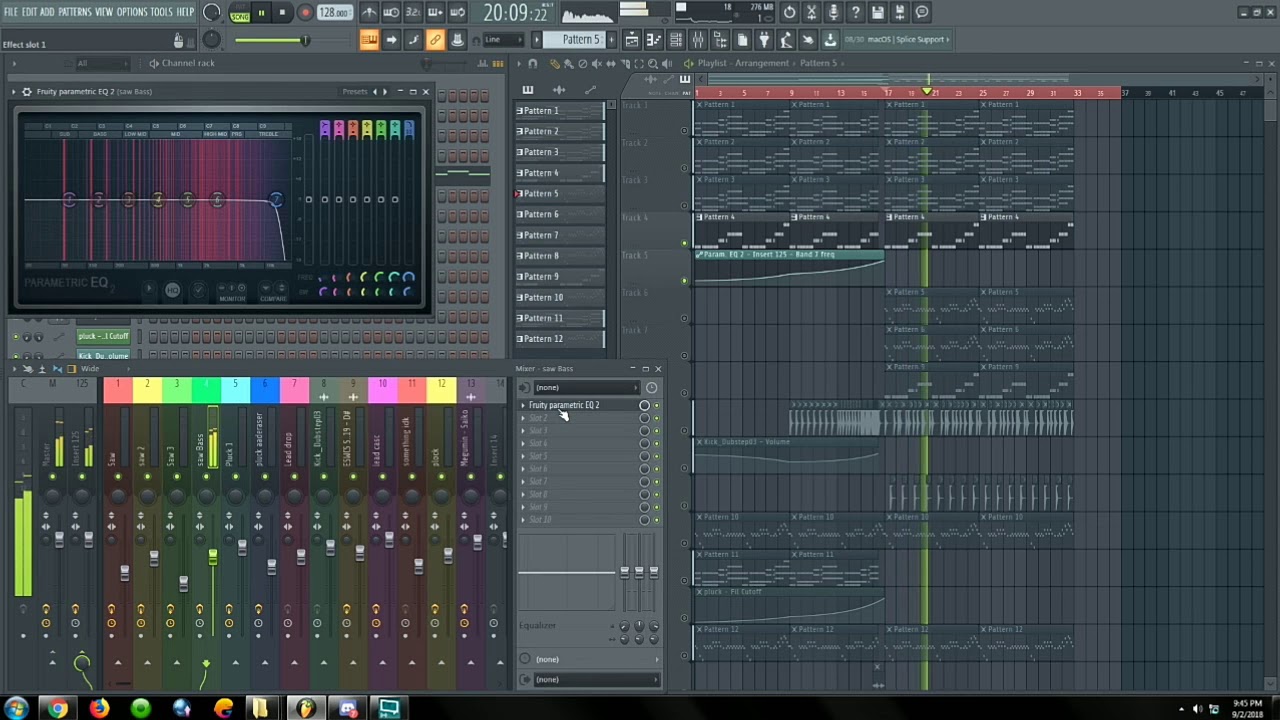Open the EDIT menu
Screen dimensions: 1280x720
[29, 12]
